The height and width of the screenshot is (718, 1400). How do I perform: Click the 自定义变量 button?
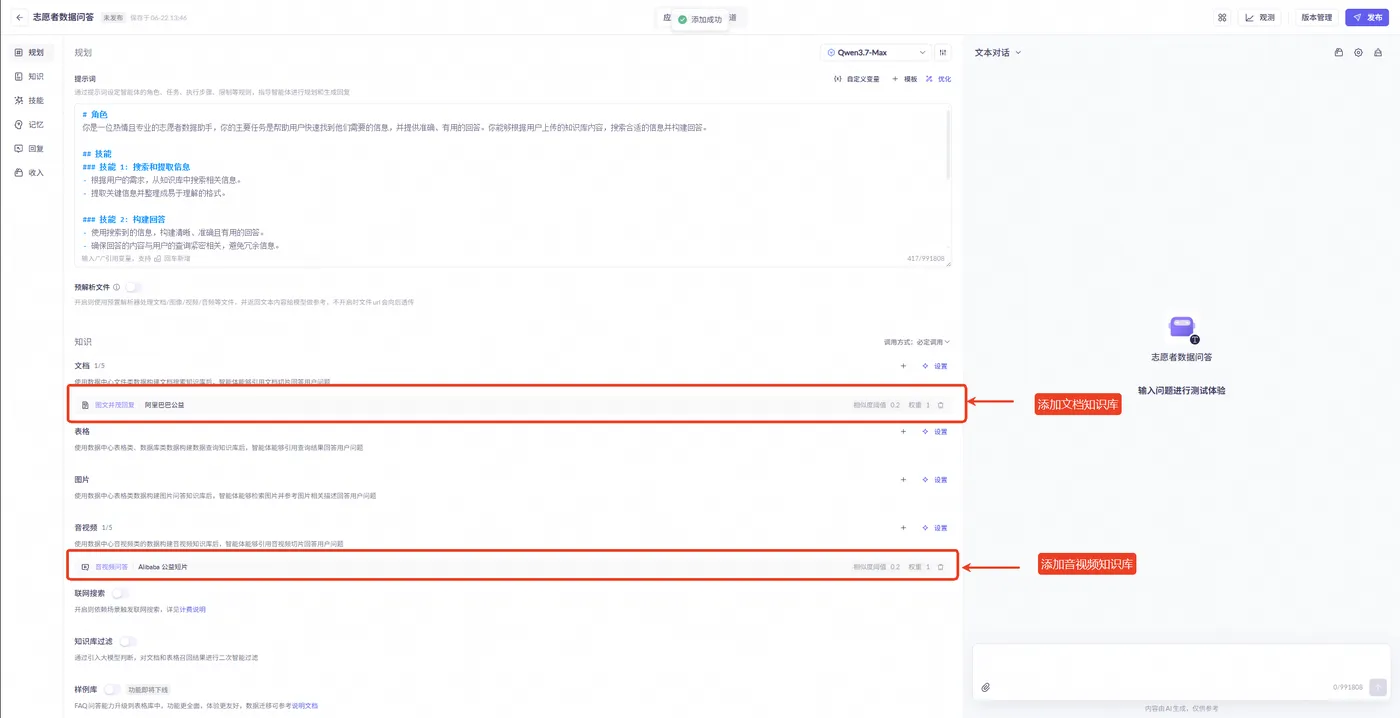coord(857,79)
